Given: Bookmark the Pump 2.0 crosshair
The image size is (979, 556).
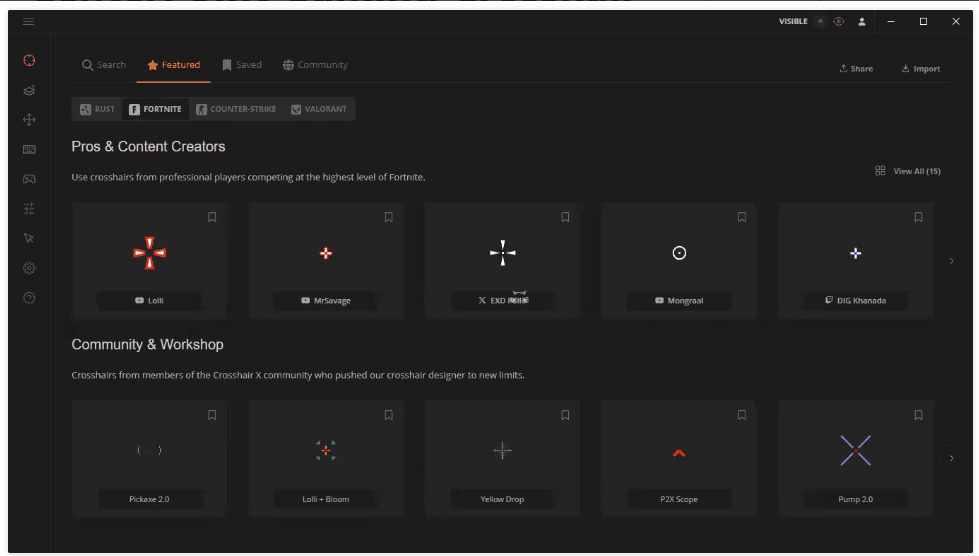Looking at the screenshot, I should coord(918,415).
